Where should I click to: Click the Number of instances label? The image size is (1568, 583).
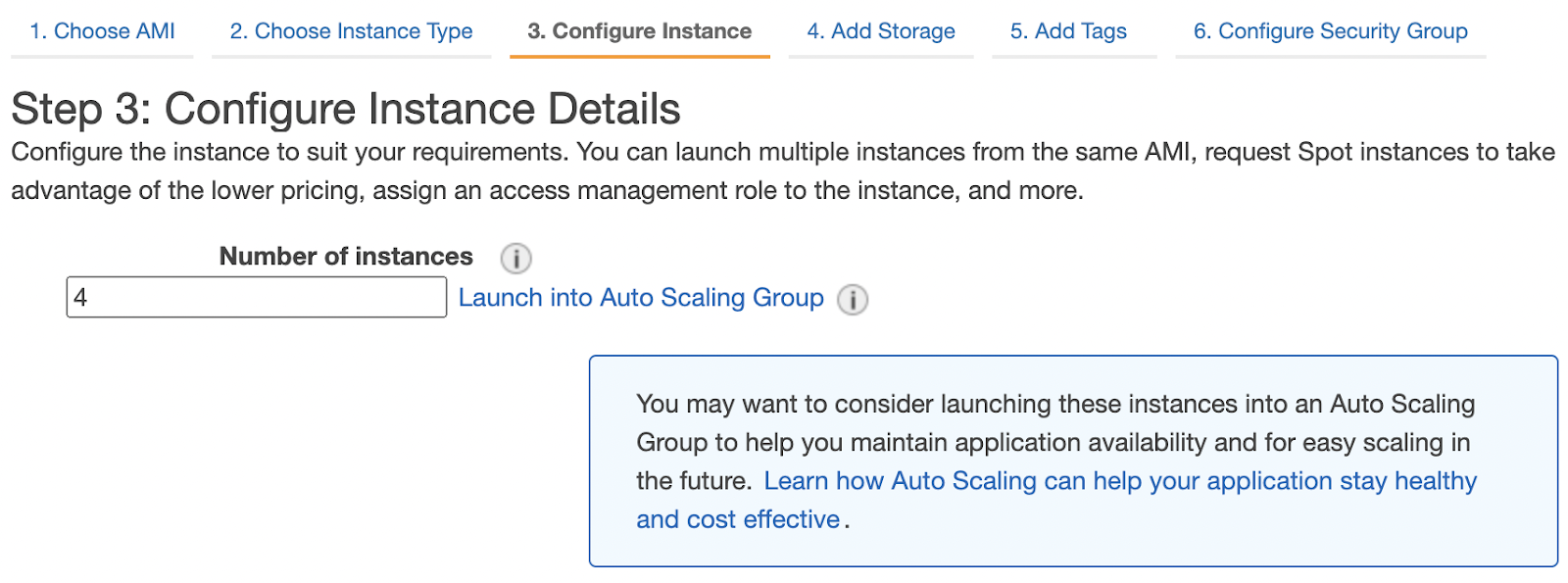346,257
